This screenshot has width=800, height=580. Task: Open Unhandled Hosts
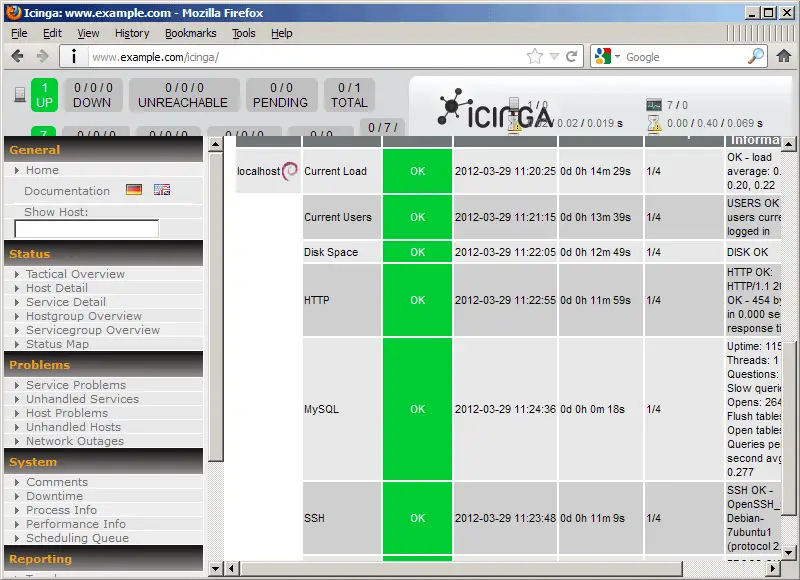(73, 426)
